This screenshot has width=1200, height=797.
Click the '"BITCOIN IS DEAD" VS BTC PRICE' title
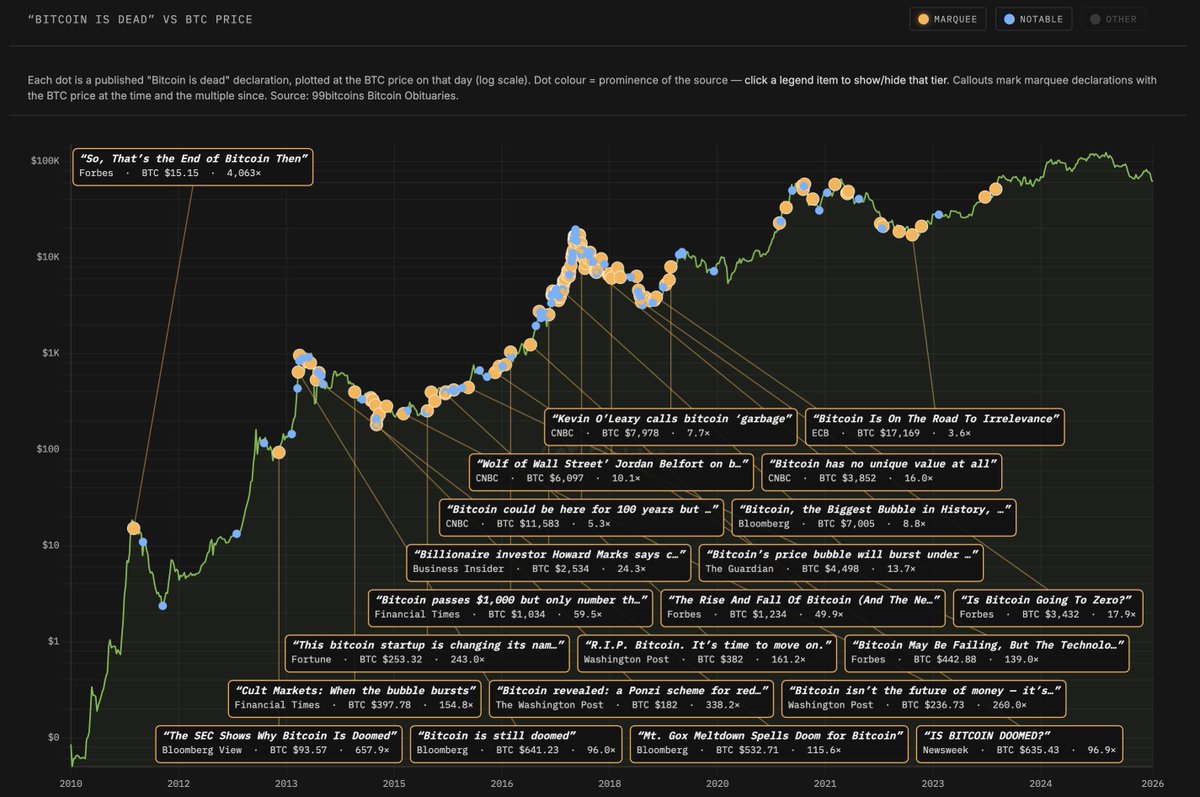coord(140,19)
